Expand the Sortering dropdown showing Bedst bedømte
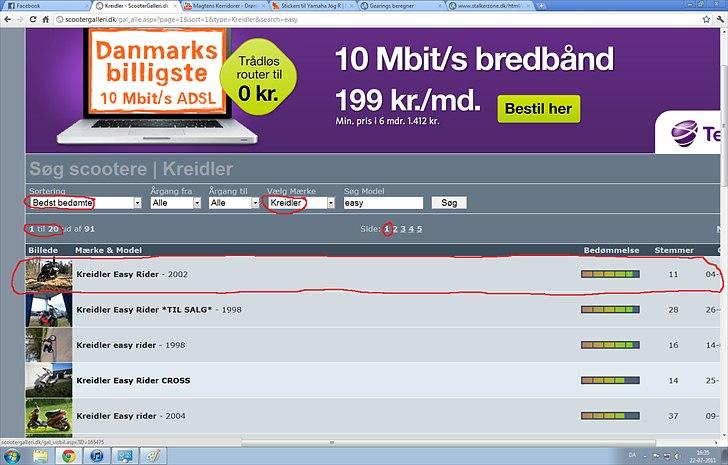Image resolution: width=728 pixels, height=465 pixels. point(85,202)
